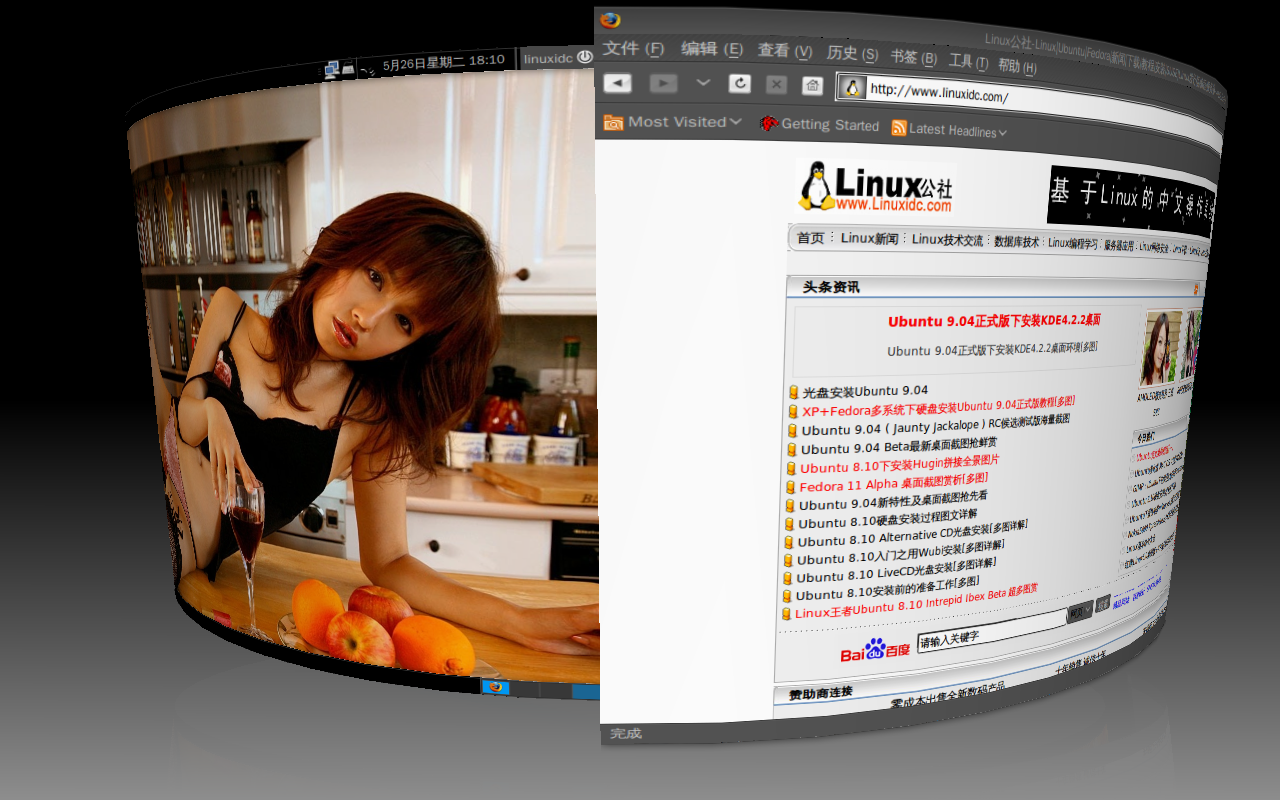The image size is (1280, 800).
Task: Click the Getting Started bookmark icon
Action: point(767,124)
